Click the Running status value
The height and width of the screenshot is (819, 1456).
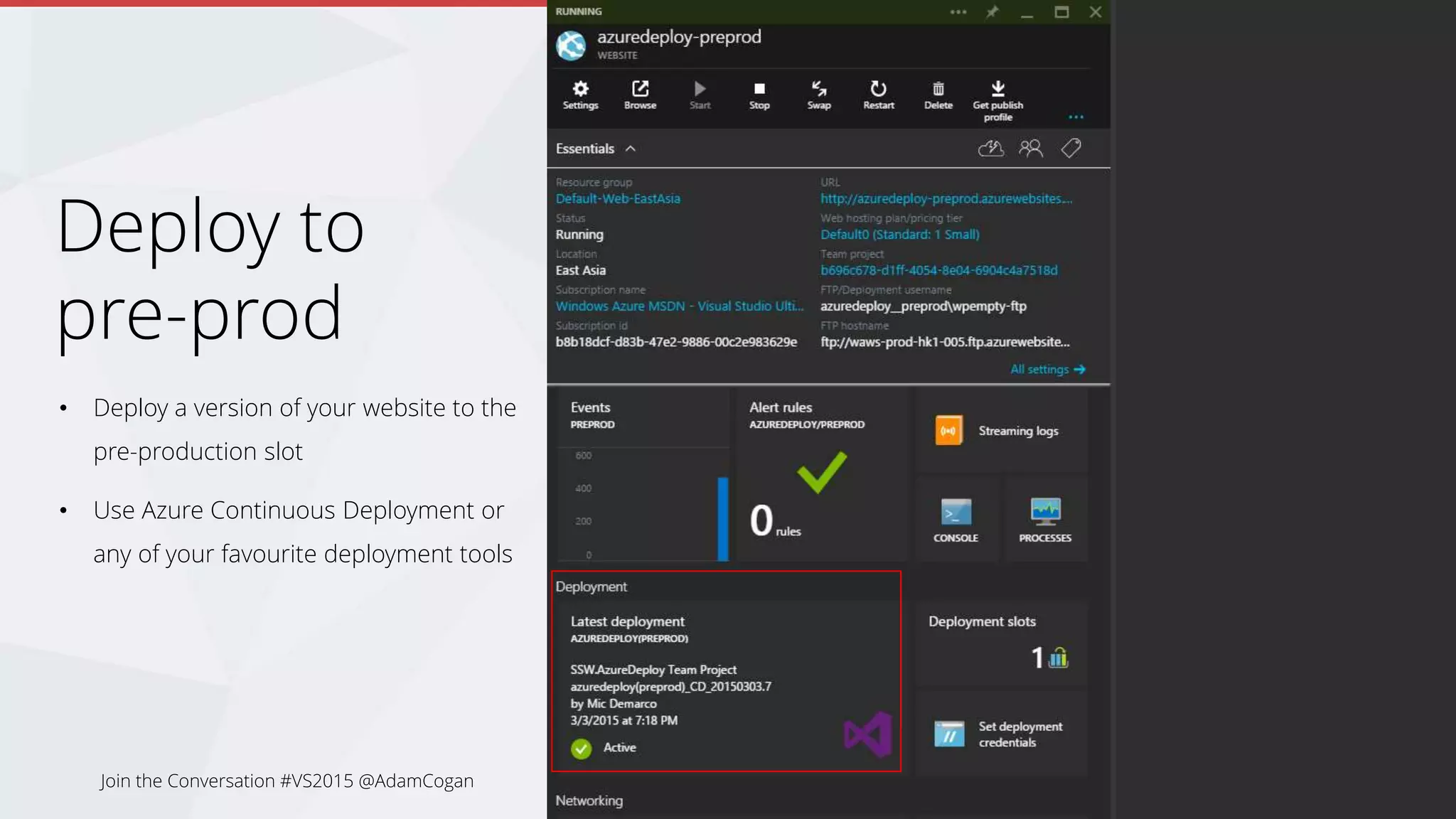(x=579, y=235)
